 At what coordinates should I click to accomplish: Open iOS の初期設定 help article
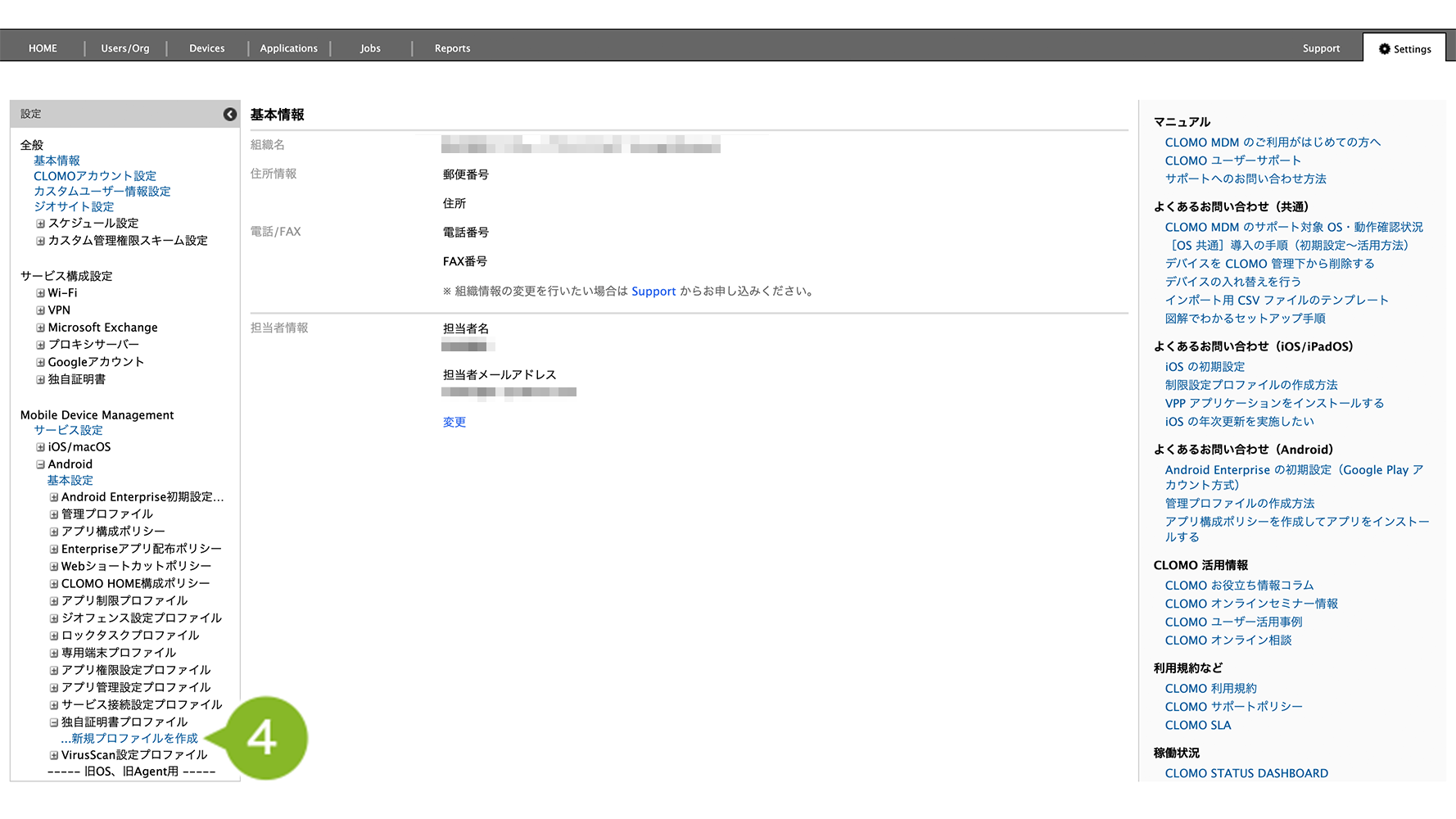coord(1205,367)
